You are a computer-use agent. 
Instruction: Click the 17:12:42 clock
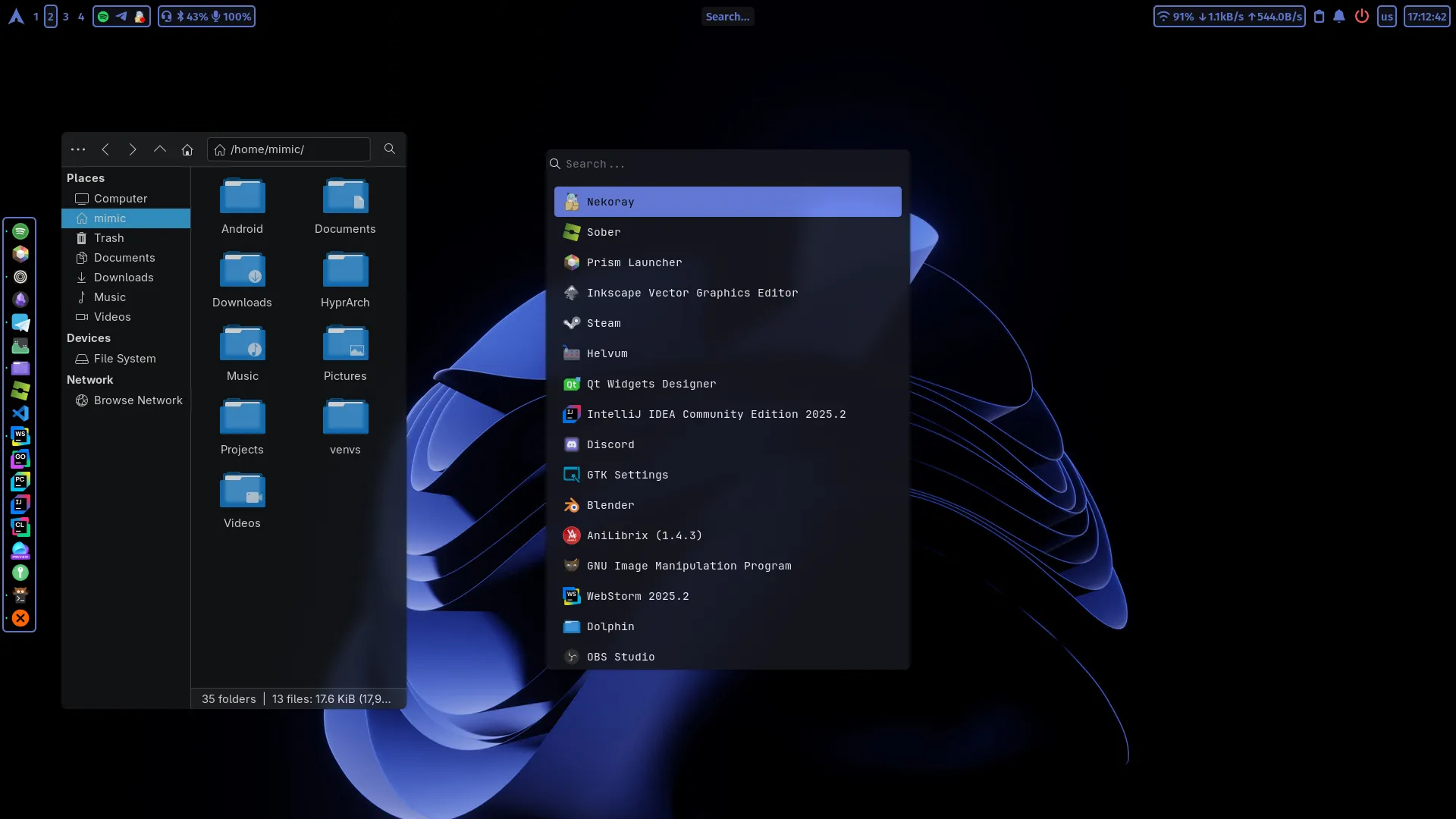tap(1427, 17)
